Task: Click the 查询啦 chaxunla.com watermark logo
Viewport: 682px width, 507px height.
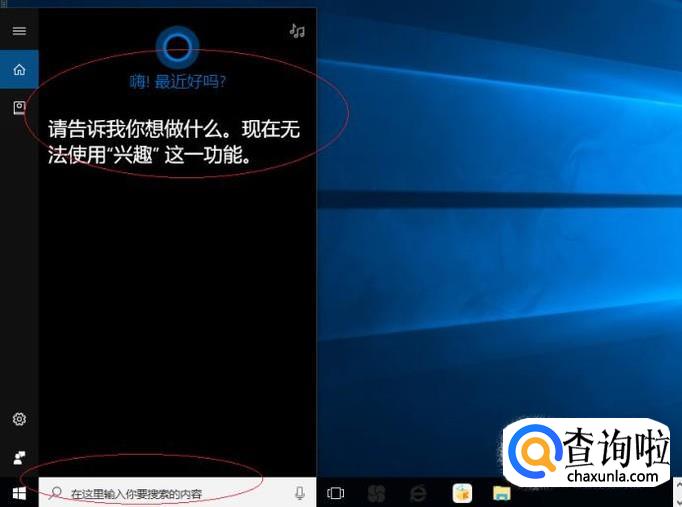Action: tap(588, 455)
